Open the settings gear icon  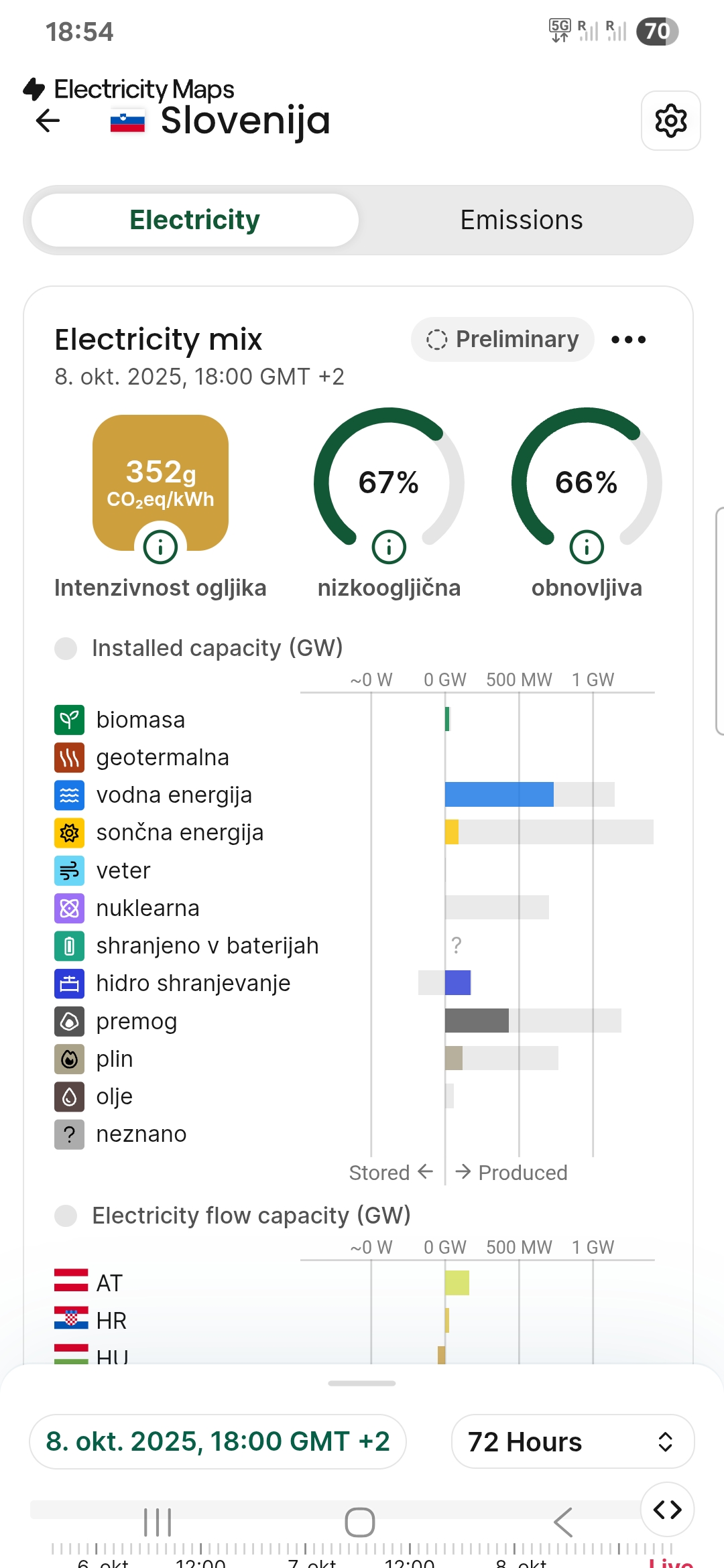[x=670, y=121]
